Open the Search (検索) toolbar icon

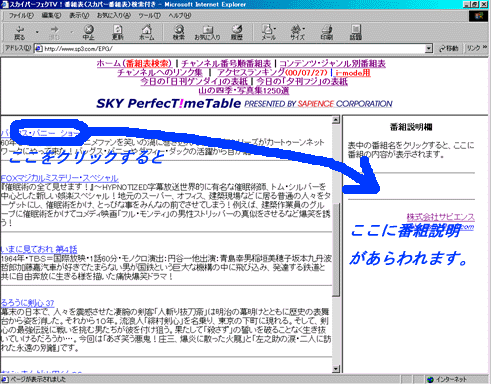(179, 32)
